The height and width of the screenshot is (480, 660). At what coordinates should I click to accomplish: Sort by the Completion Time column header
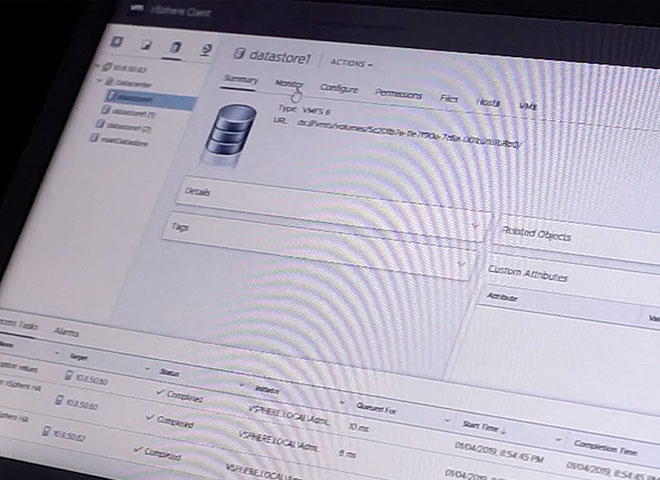tap(605, 448)
